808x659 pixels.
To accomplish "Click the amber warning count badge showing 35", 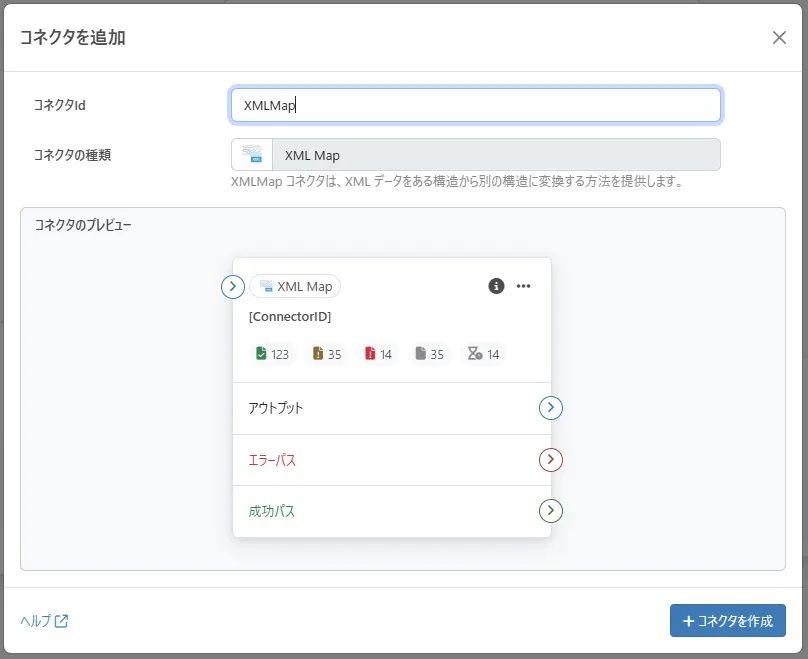I will point(327,353).
